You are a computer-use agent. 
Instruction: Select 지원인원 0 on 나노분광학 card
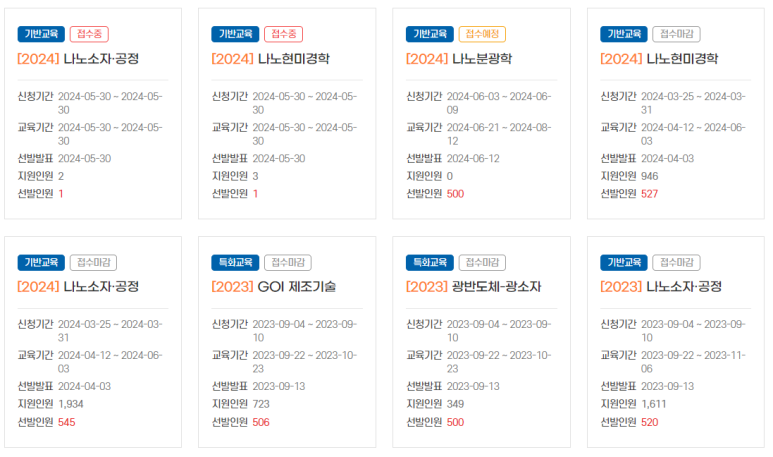pyautogui.click(x=450, y=176)
